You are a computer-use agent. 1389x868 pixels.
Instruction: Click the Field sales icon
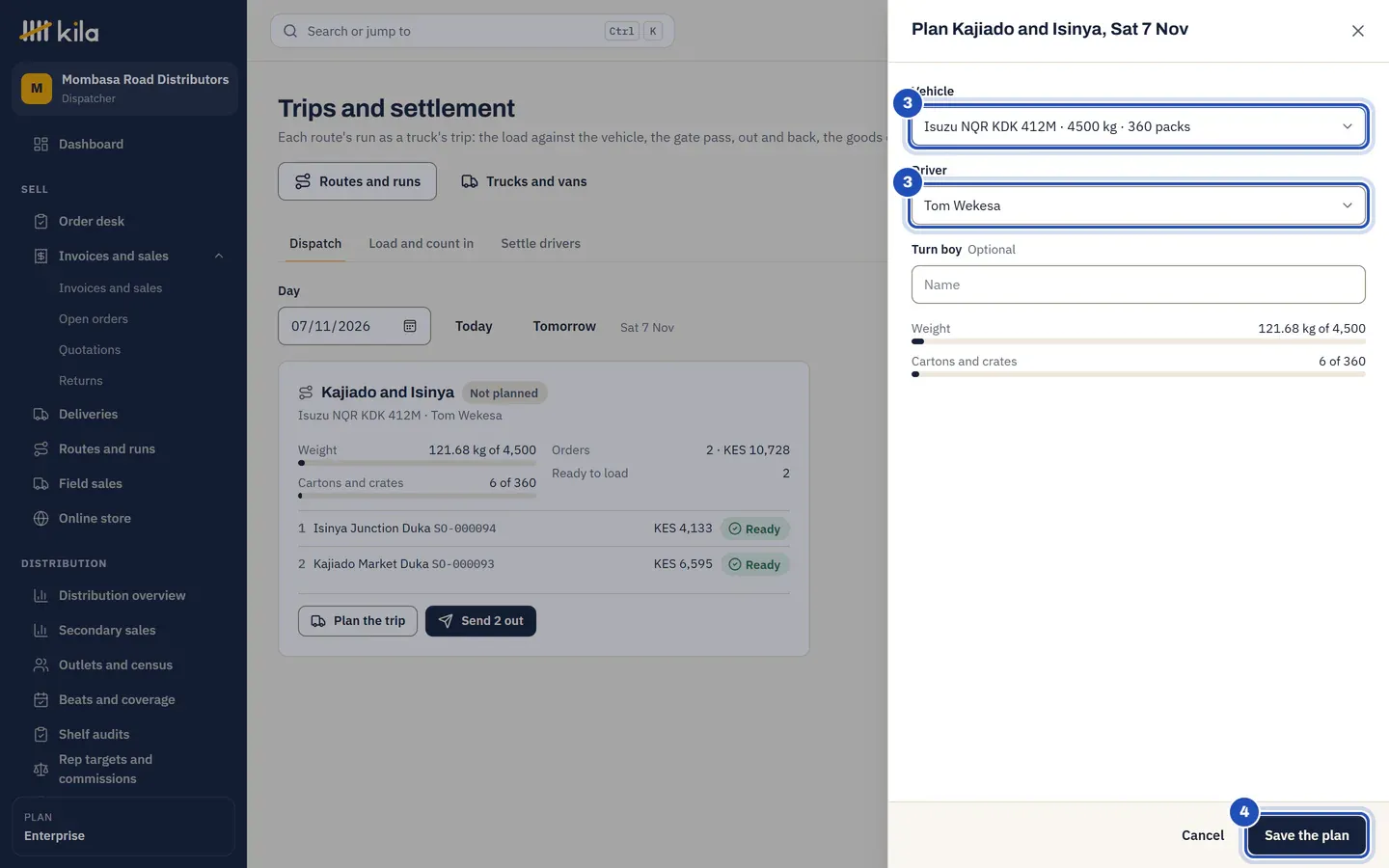point(41,484)
